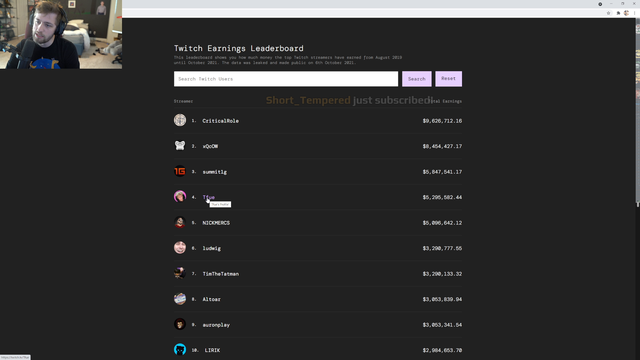
Task: Open summit1g streamer link
Action: [x=215, y=172]
